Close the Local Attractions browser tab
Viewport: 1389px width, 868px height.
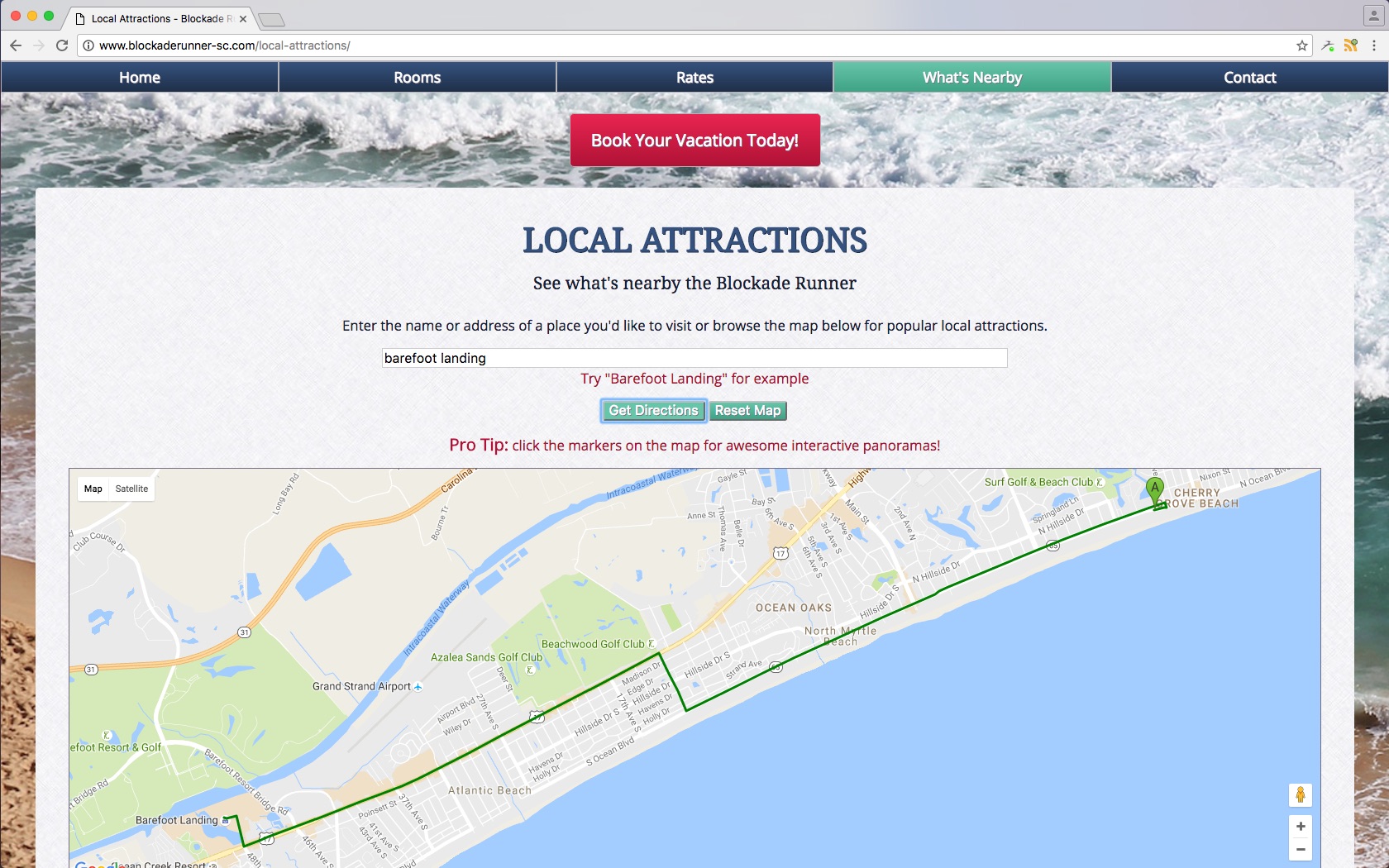243,19
